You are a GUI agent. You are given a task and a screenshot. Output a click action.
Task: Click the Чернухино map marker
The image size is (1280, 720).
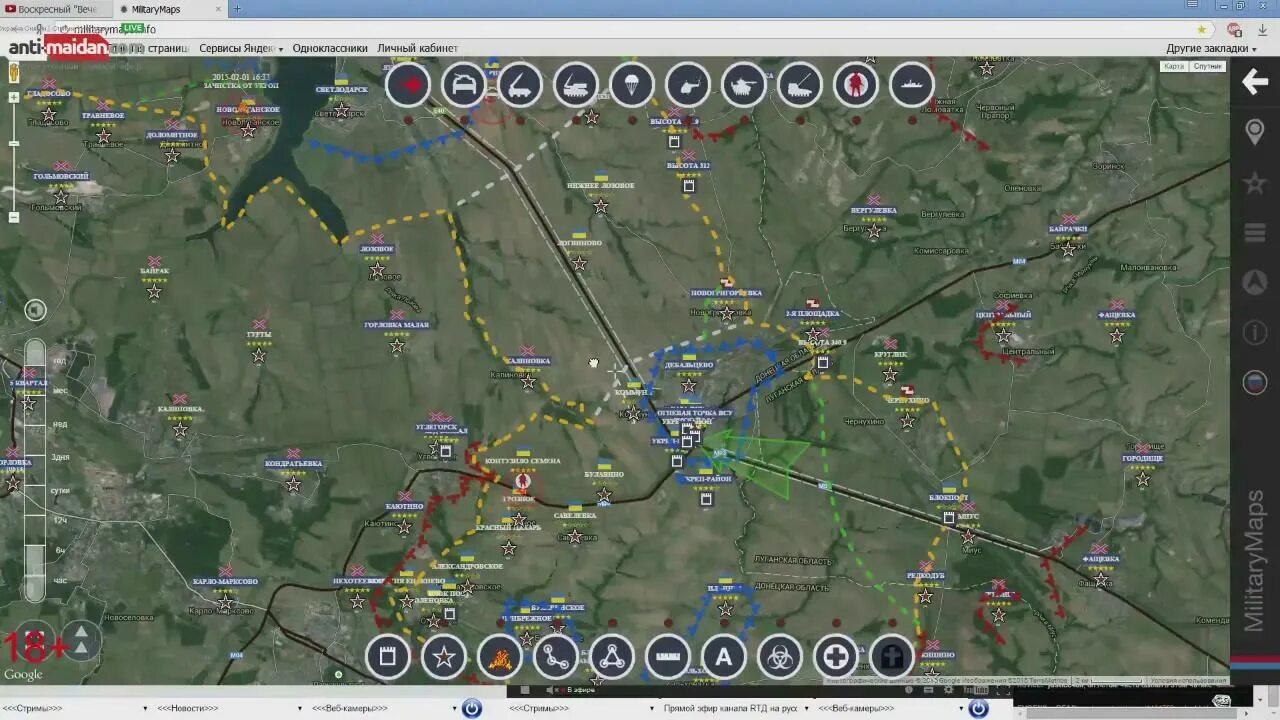(907, 421)
